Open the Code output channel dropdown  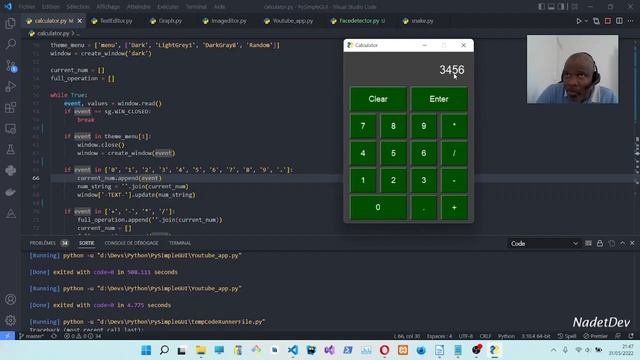pyautogui.click(x=544, y=244)
